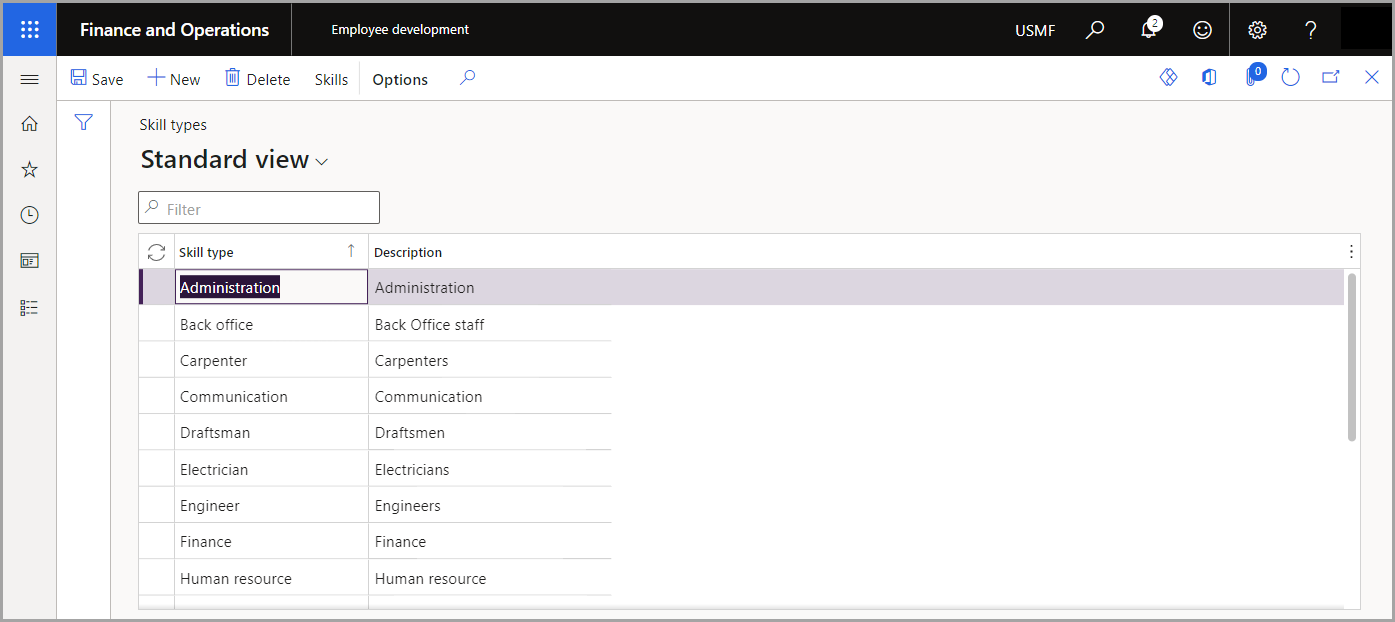The image size is (1395, 622).
Task: Click the action pane search icon
Action: pyautogui.click(x=467, y=78)
